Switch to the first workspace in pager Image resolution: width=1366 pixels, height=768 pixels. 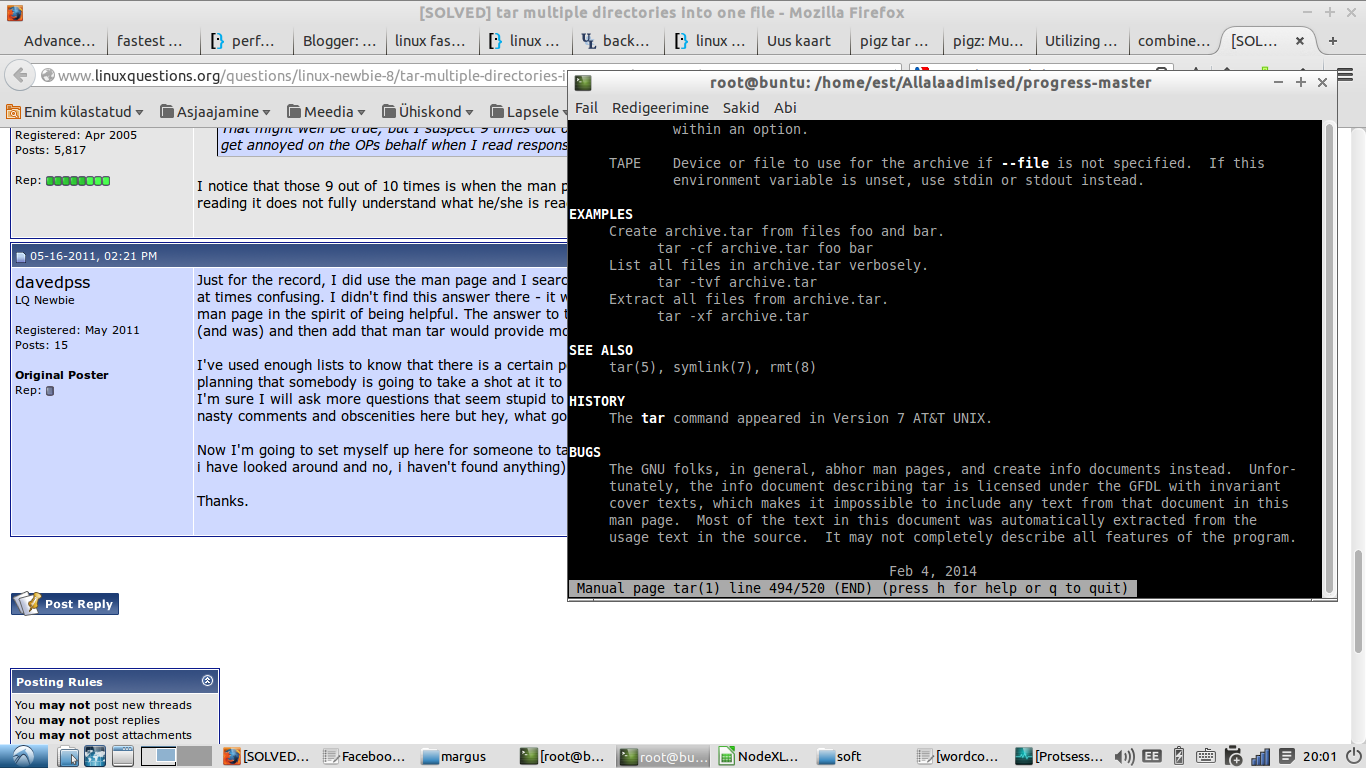(158, 756)
